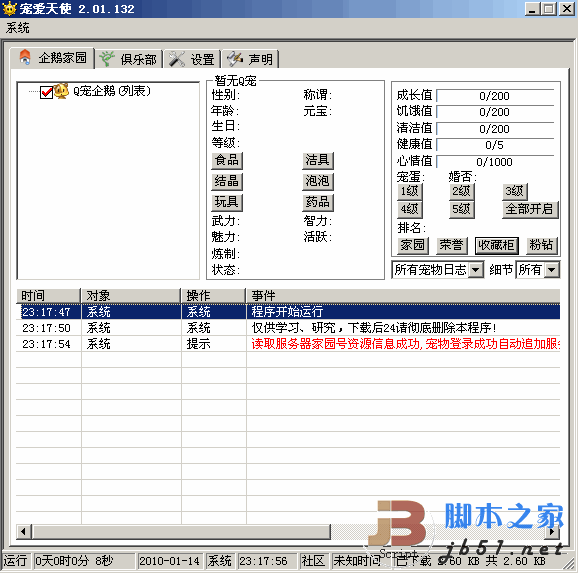Screen dimensions: 578x573
Task: Click the 全部开启 button
Action: [x=530, y=210]
